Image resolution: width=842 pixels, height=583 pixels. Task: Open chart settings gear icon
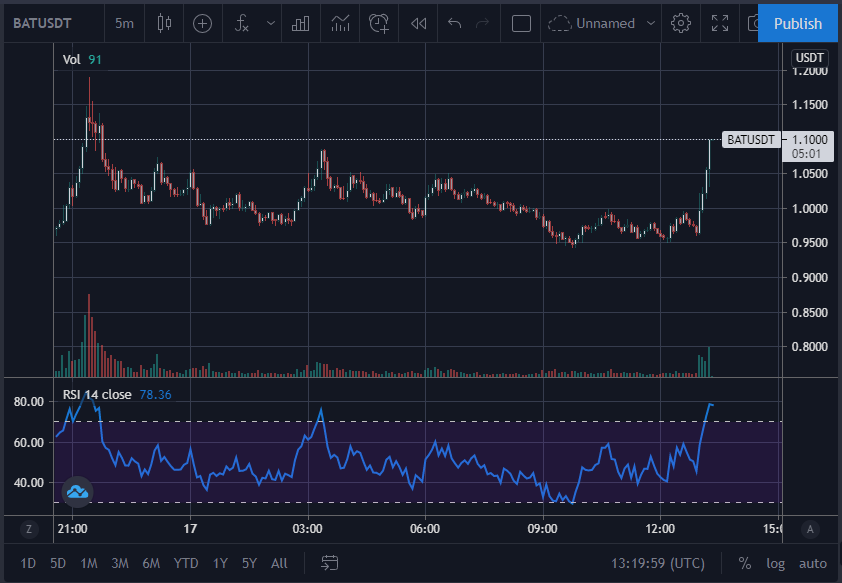[681, 23]
